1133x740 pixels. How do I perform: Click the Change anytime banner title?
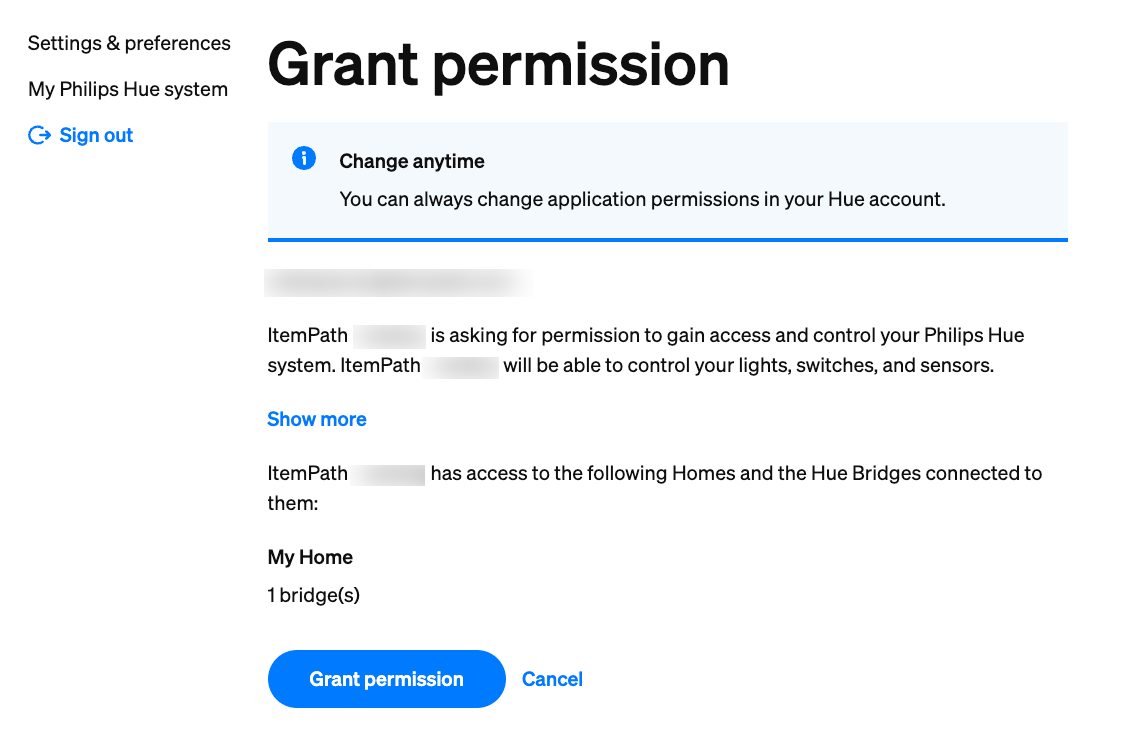(412, 161)
